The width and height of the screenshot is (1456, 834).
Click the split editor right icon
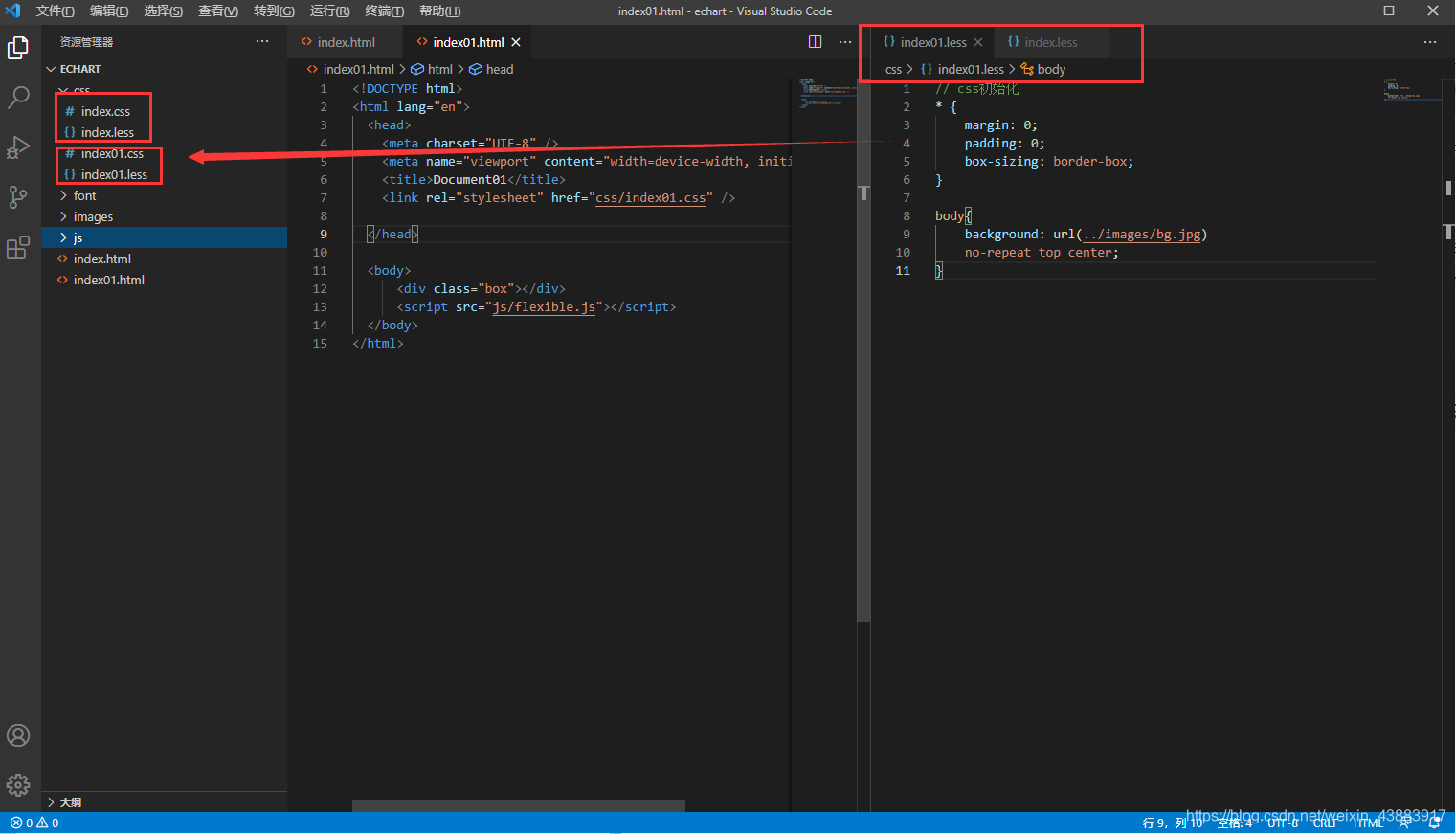click(x=816, y=42)
